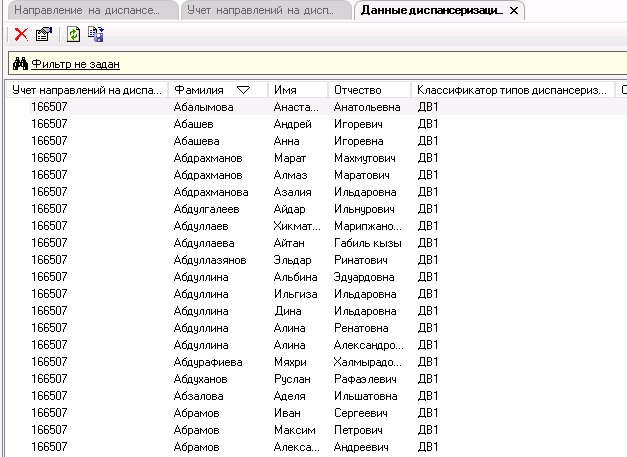Click patronymic cell Андреевич
The width and height of the screenshot is (627, 457).
pyautogui.click(x=361, y=447)
